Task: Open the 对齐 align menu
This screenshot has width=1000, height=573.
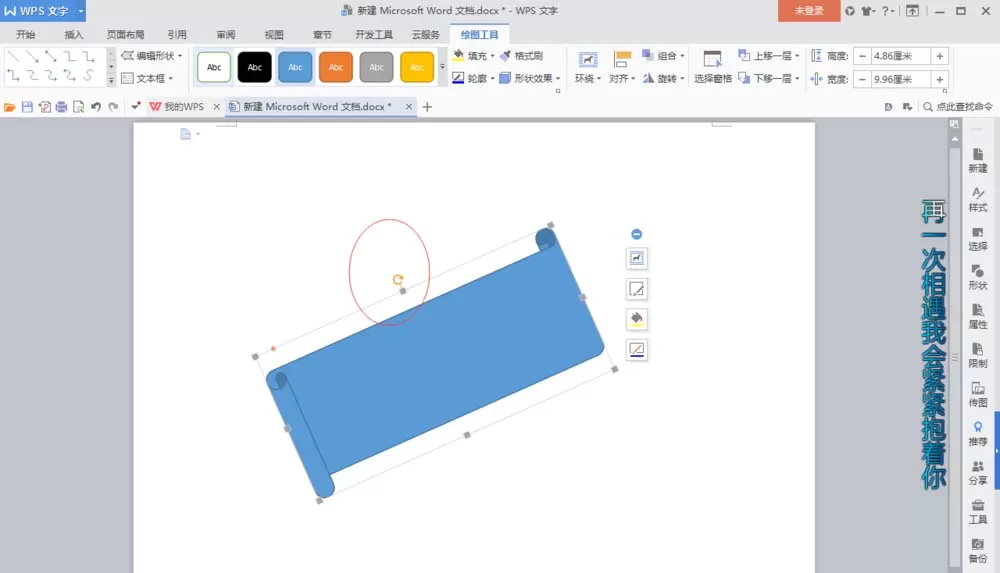Action: (622, 68)
